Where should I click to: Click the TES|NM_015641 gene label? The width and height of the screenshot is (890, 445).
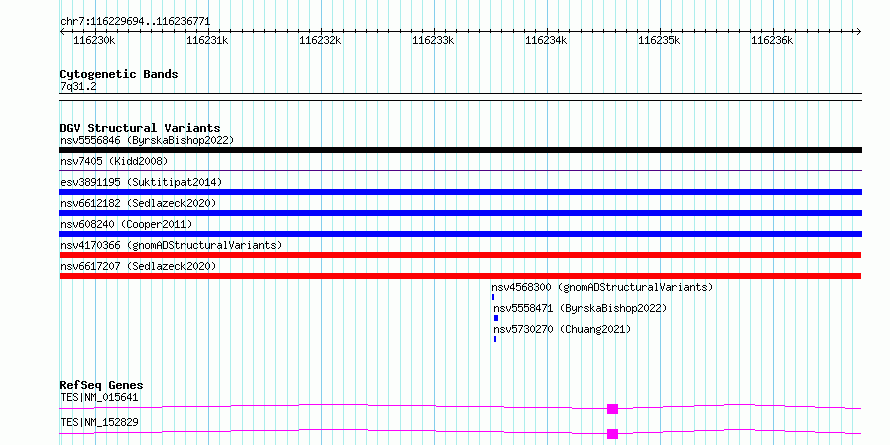click(99, 397)
